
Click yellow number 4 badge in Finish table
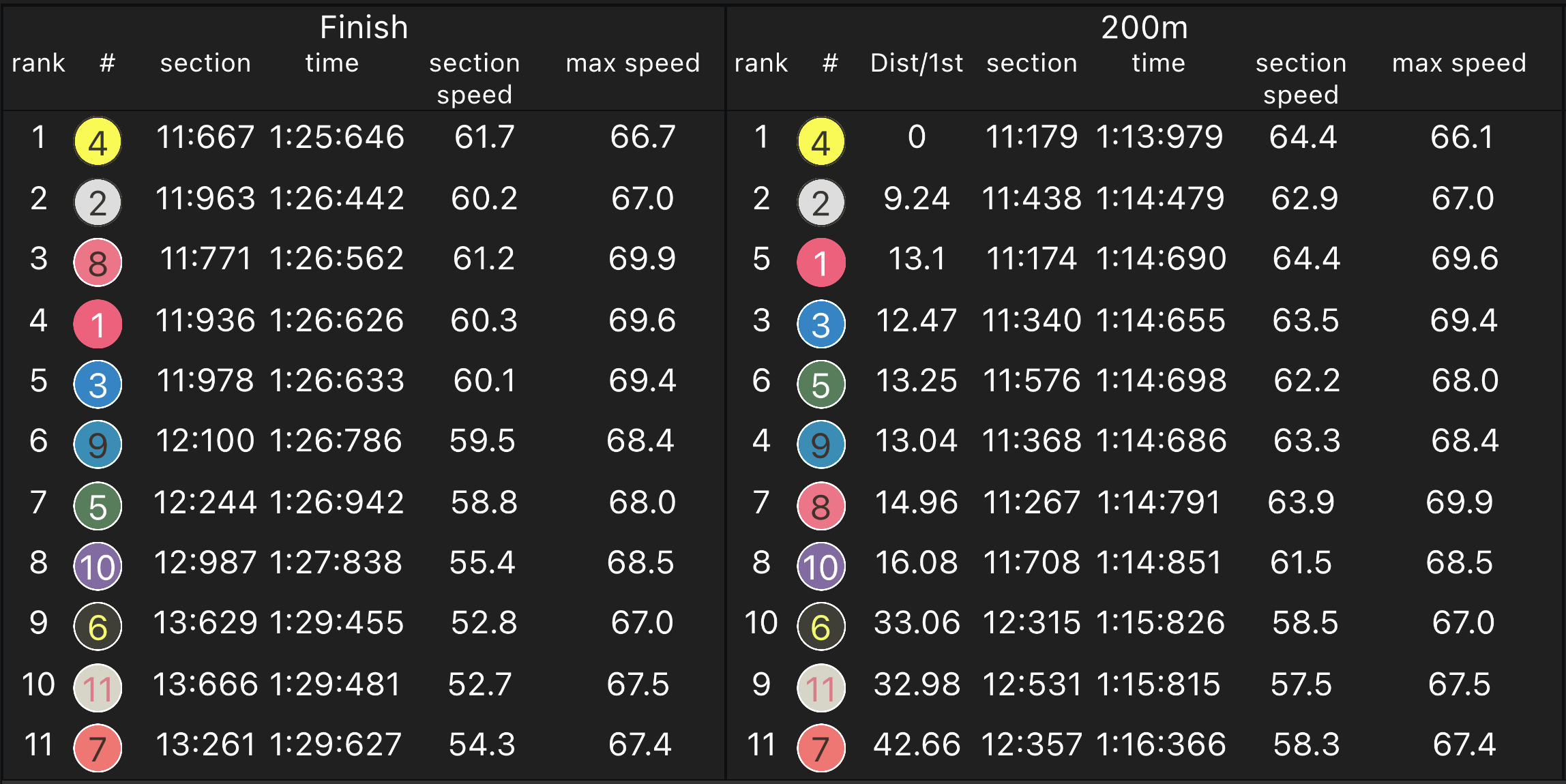click(98, 142)
